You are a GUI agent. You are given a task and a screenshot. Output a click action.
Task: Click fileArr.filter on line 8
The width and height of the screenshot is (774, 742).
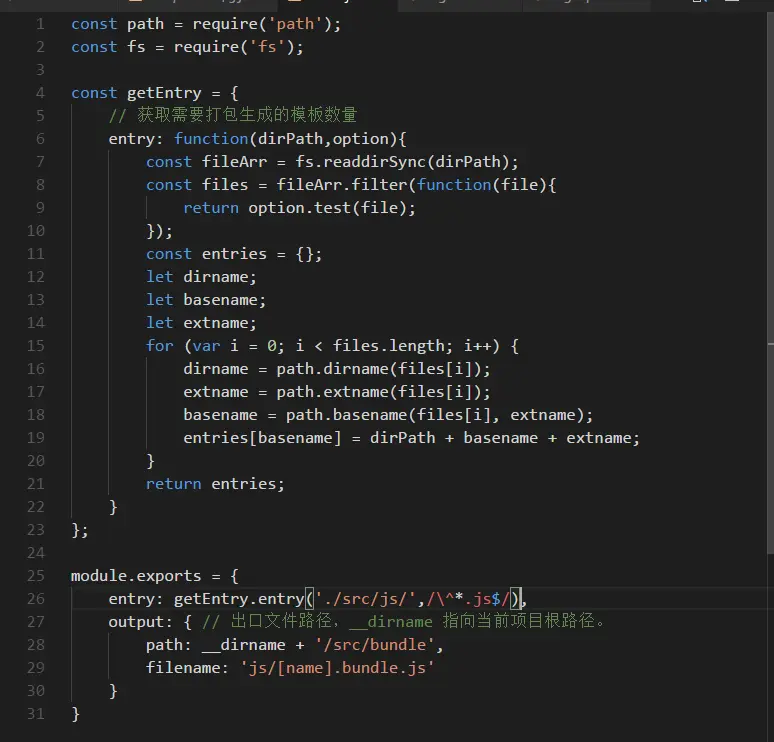click(342, 185)
